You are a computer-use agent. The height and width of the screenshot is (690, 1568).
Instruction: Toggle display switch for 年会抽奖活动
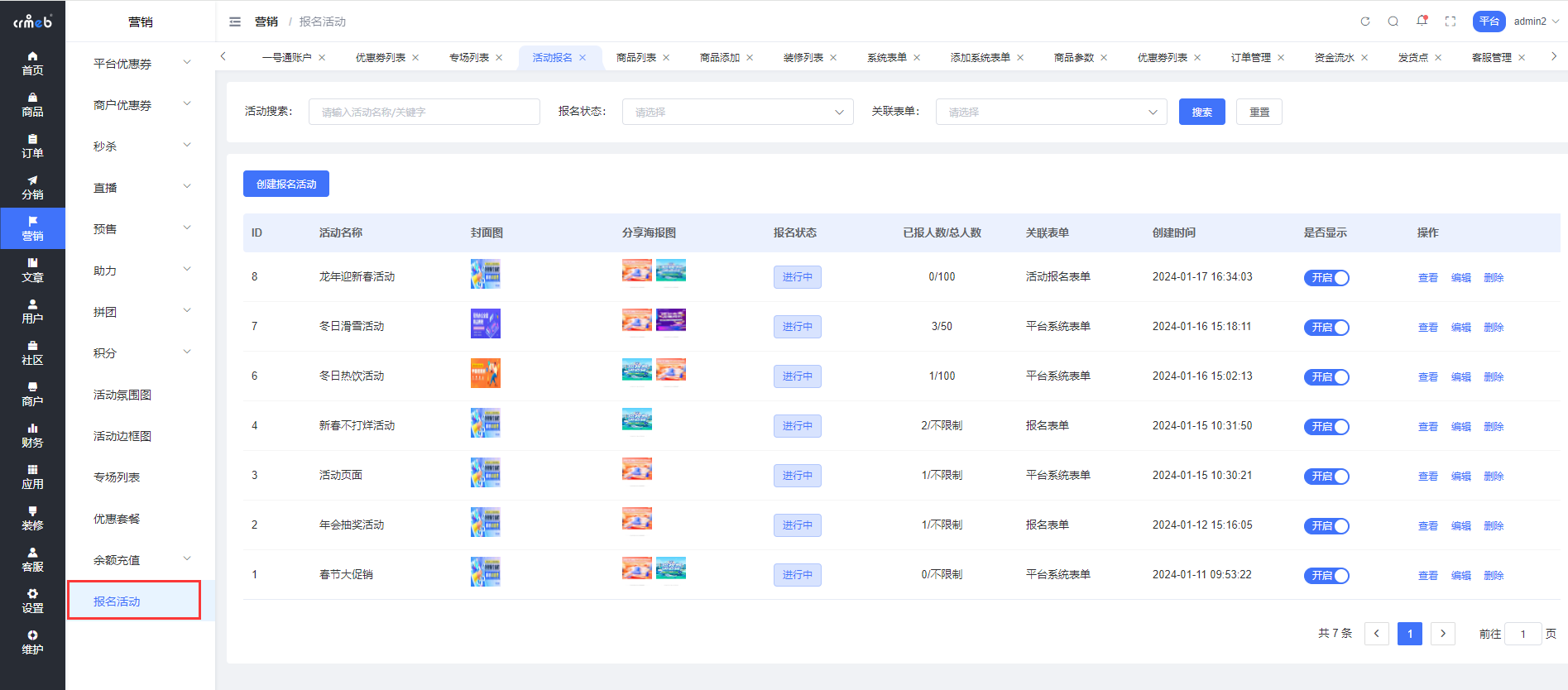point(1326,526)
